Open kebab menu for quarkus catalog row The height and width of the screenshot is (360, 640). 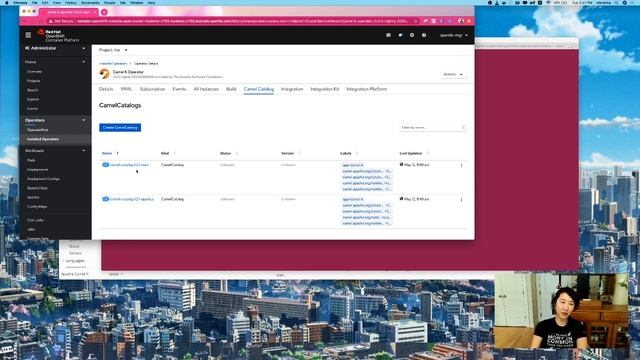click(462, 200)
